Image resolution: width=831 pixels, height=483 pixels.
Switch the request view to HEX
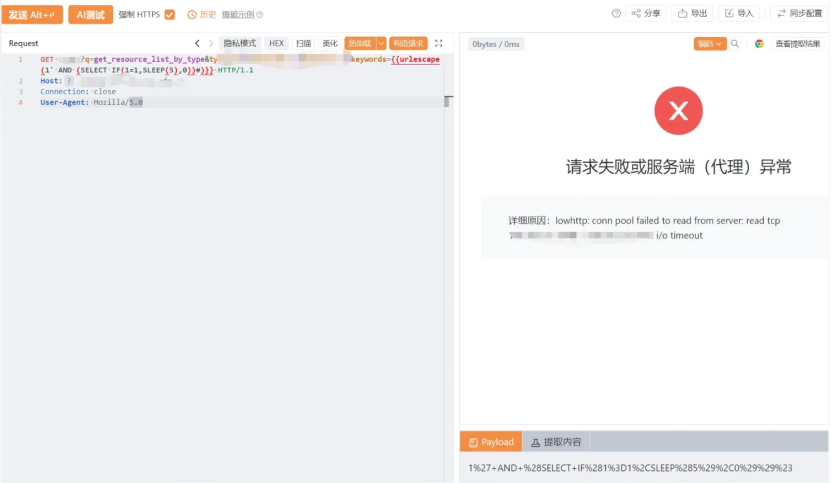point(276,43)
